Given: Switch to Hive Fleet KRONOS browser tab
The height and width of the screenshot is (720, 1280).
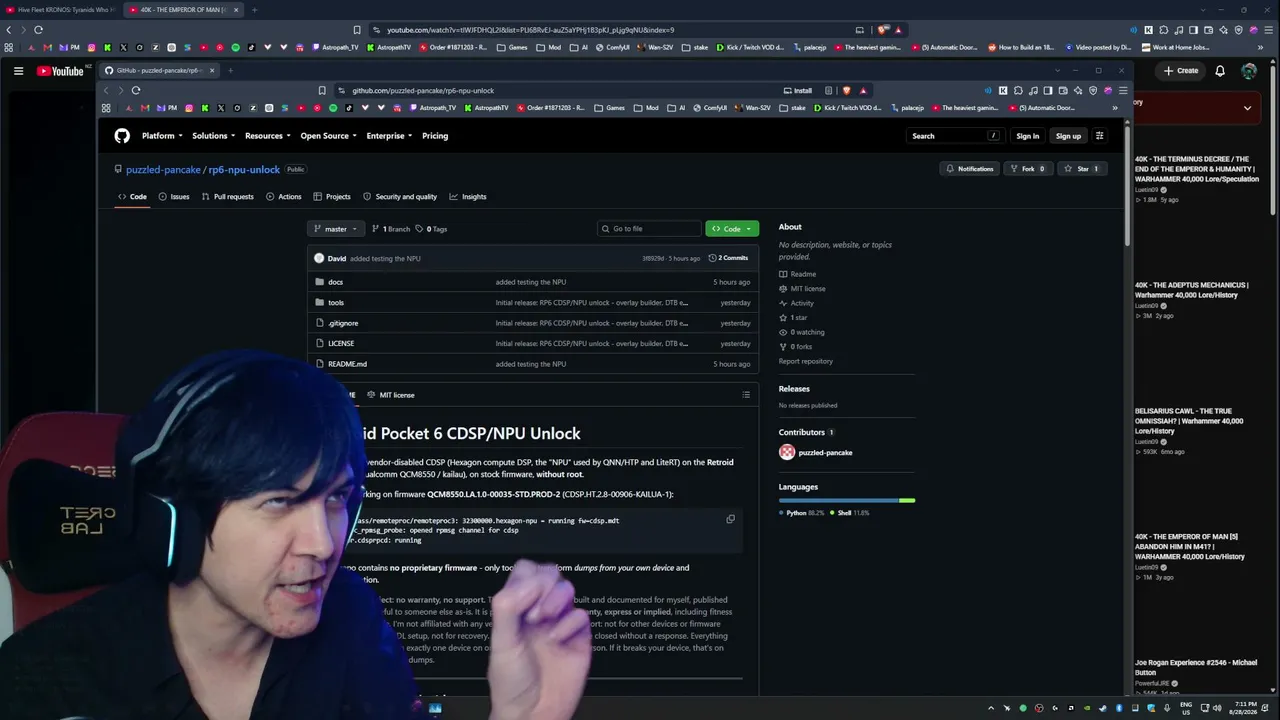Looking at the screenshot, I should click(x=60, y=10).
